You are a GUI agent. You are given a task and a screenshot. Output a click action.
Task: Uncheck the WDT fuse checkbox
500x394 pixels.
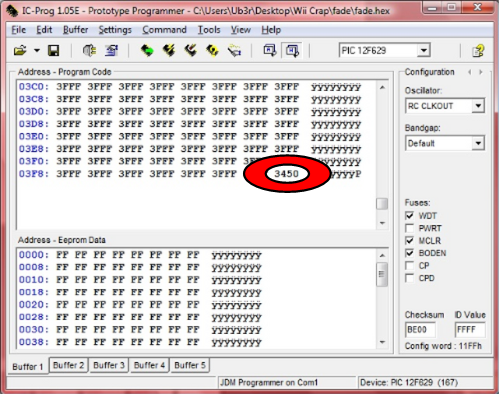[409, 216]
